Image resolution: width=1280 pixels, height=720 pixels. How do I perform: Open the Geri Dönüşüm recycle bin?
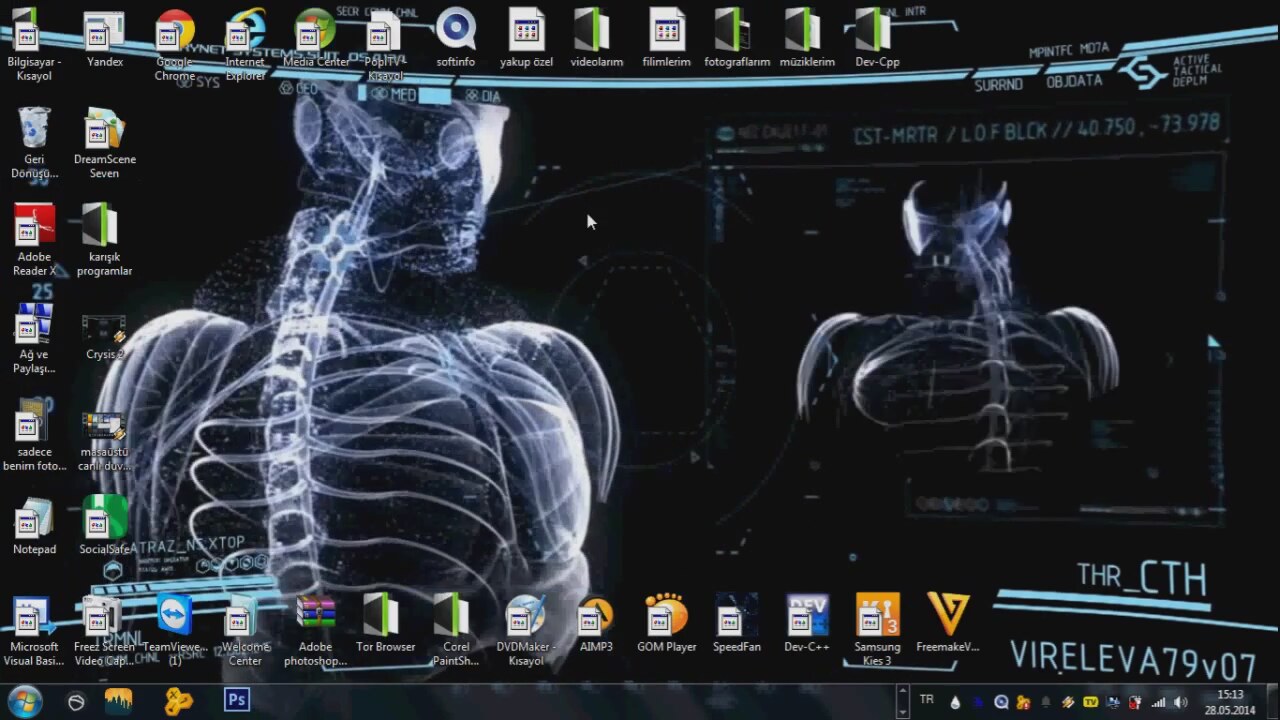[x=34, y=143]
